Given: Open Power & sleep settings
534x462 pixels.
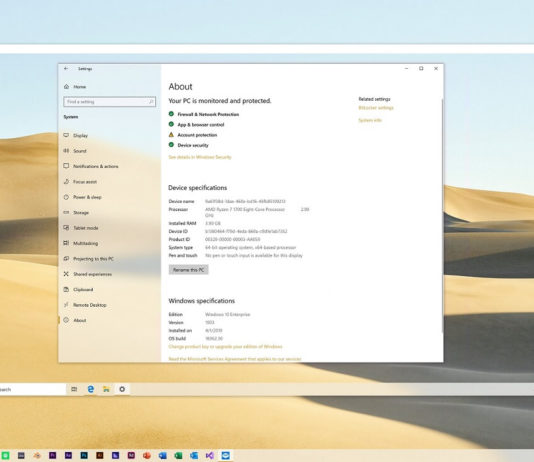Looking at the screenshot, I should 82,197.
